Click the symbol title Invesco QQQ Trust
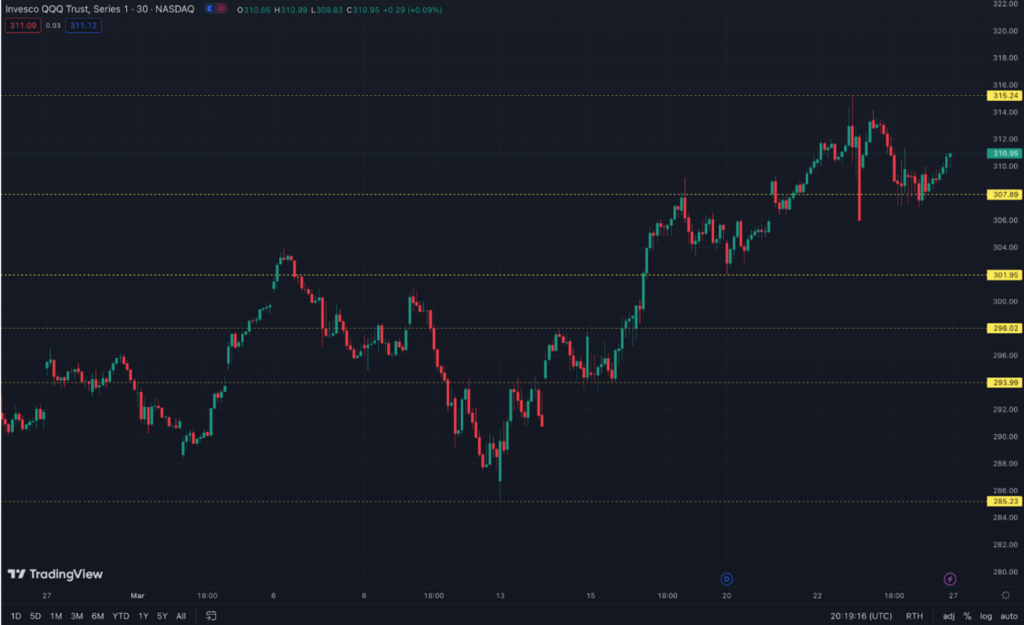This screenshot has width=1024, height=625. (x=100, y=9)
